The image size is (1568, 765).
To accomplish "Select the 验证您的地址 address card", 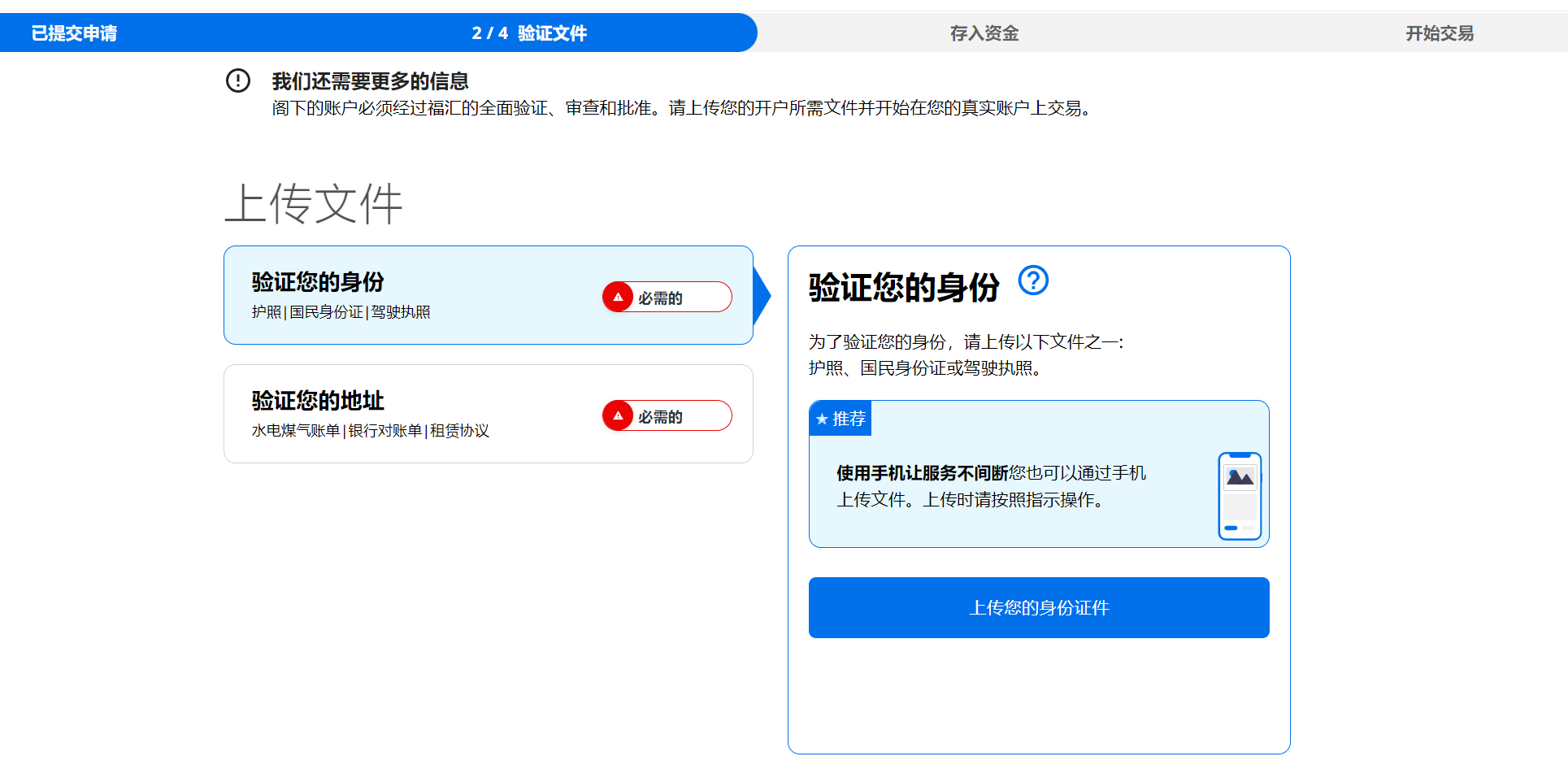I will (x=423, y=413).
